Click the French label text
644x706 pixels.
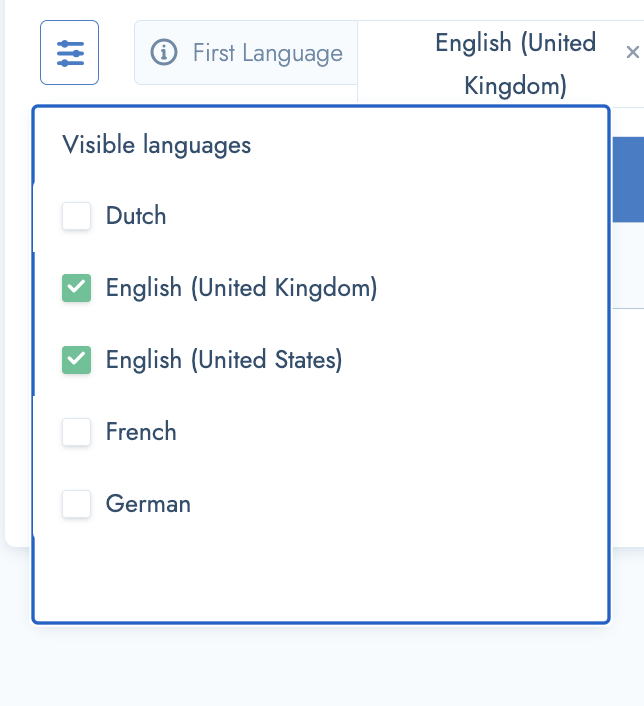point(141,432)
